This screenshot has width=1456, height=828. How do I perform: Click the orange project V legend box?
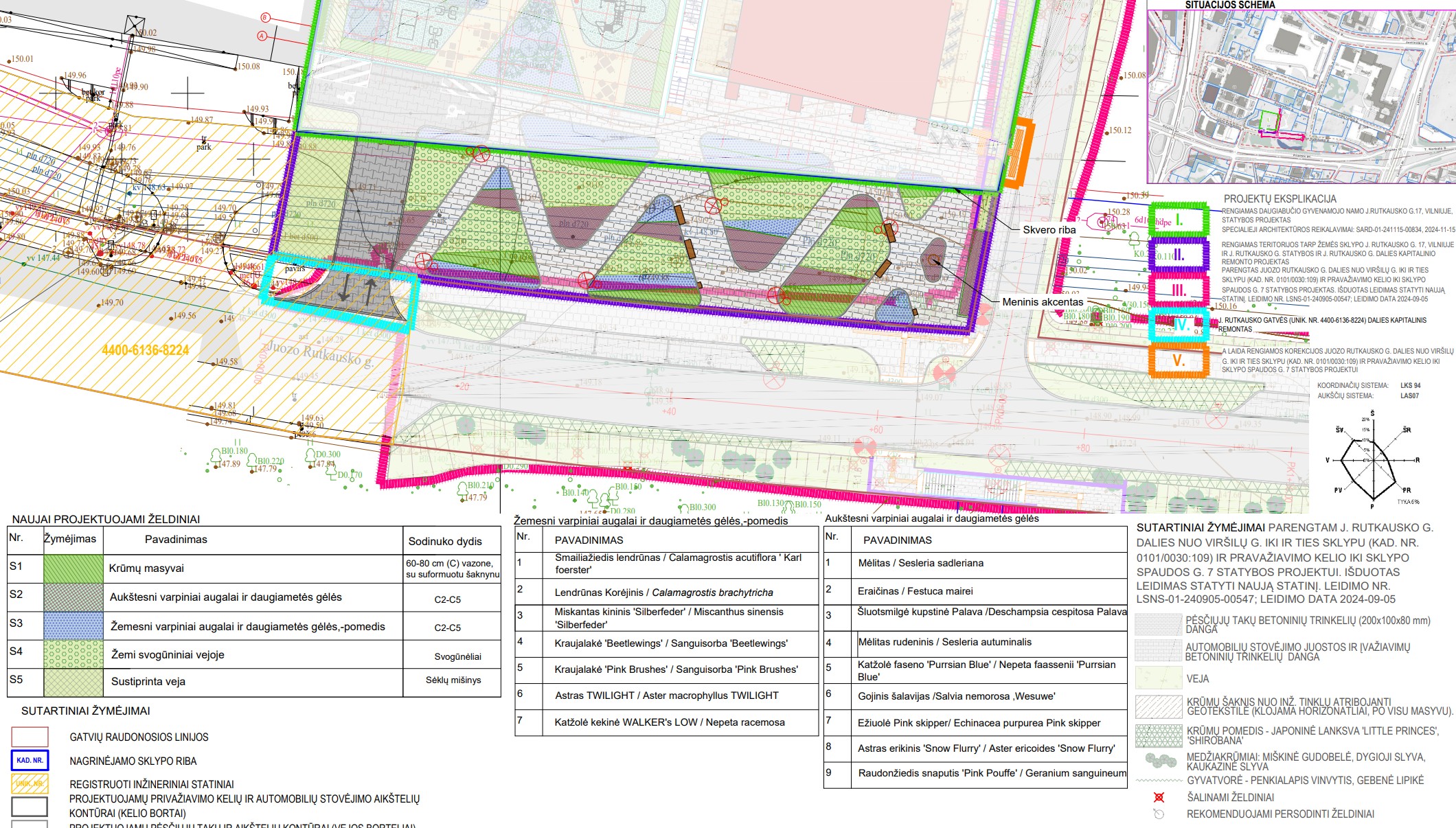coord(1179,360)
